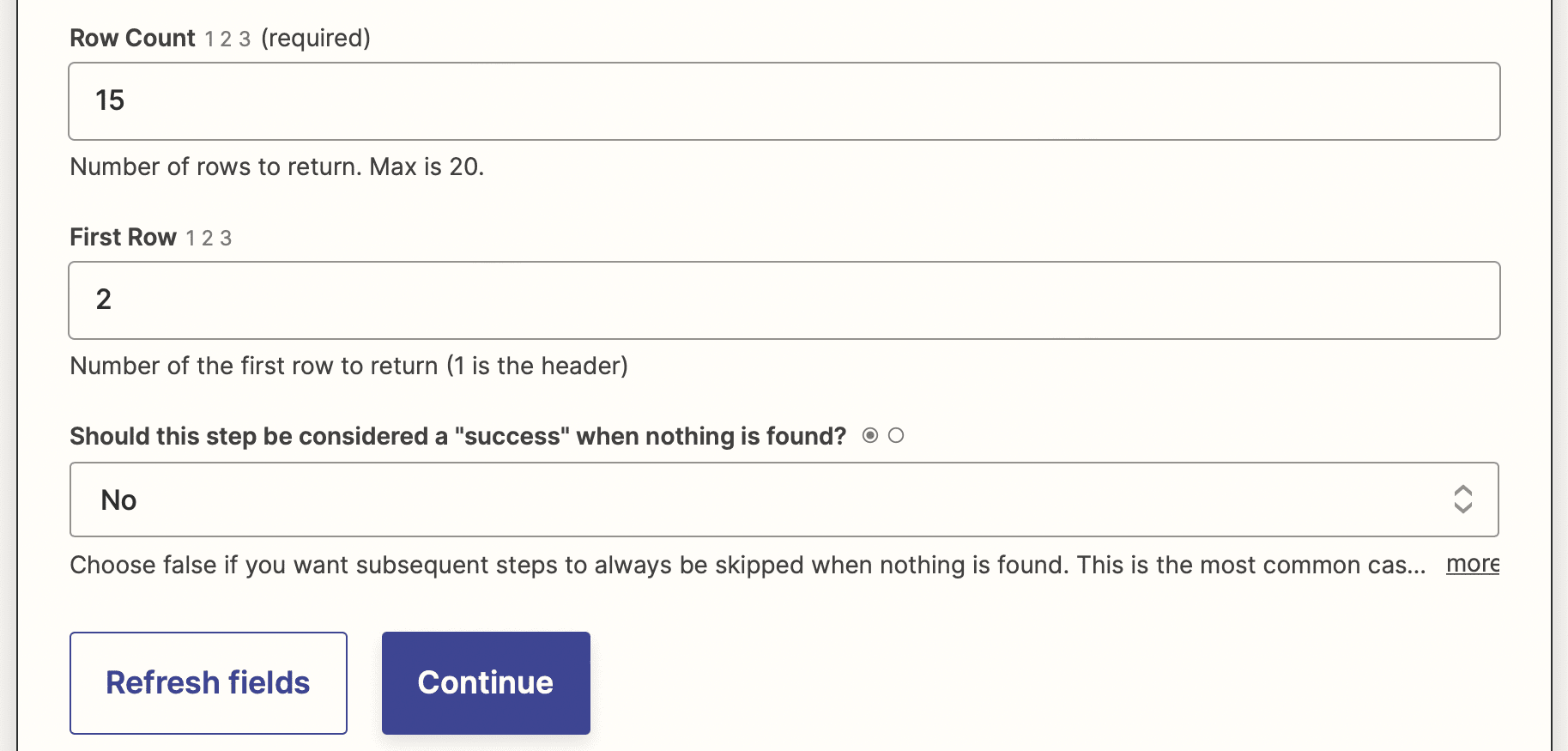Viewport: 1568px width, 751px height.
Task: Enable the second radio option for nothing-found handling
Action: 897,435
